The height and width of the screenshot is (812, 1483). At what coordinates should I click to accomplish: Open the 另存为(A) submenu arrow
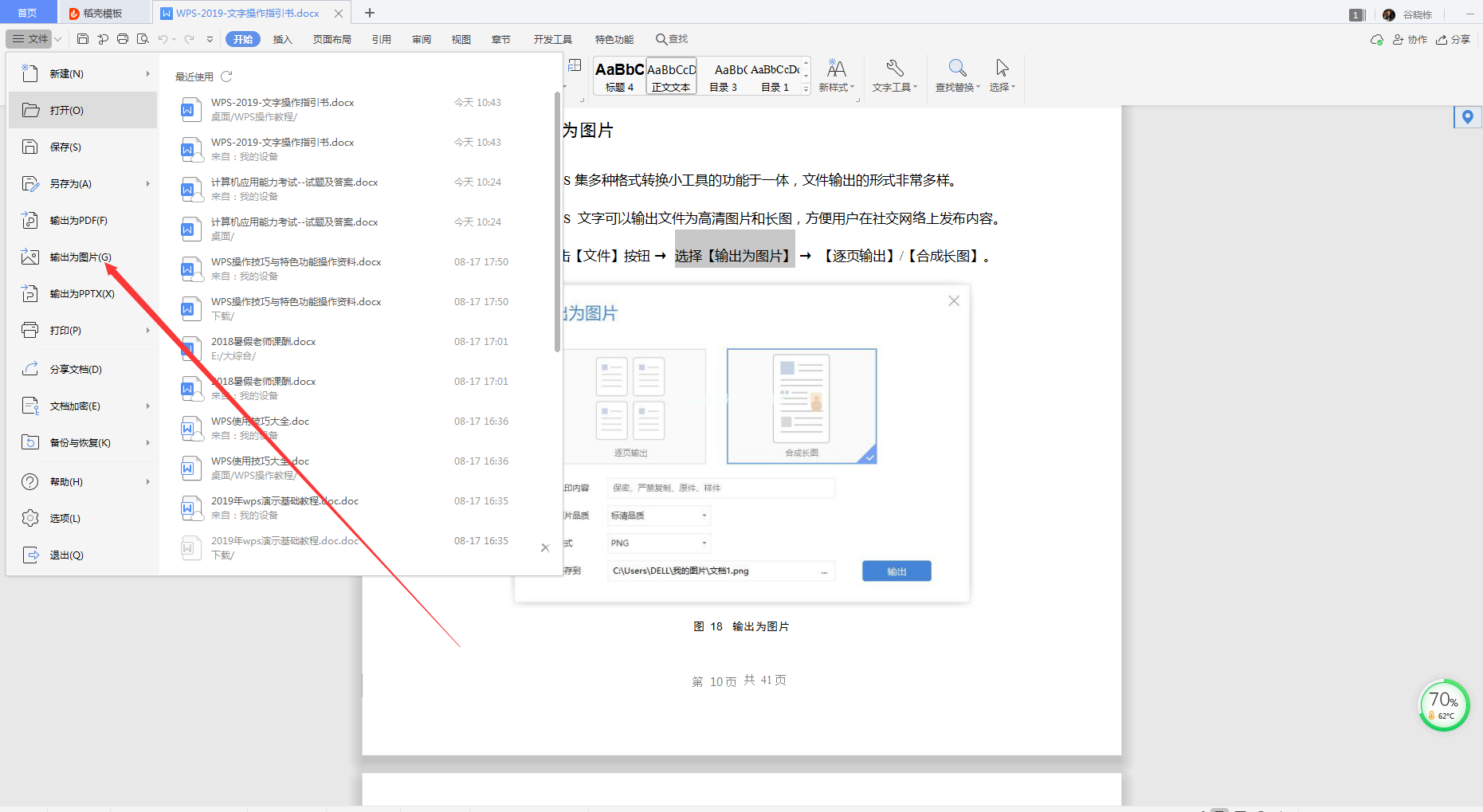tap(147, 183)
